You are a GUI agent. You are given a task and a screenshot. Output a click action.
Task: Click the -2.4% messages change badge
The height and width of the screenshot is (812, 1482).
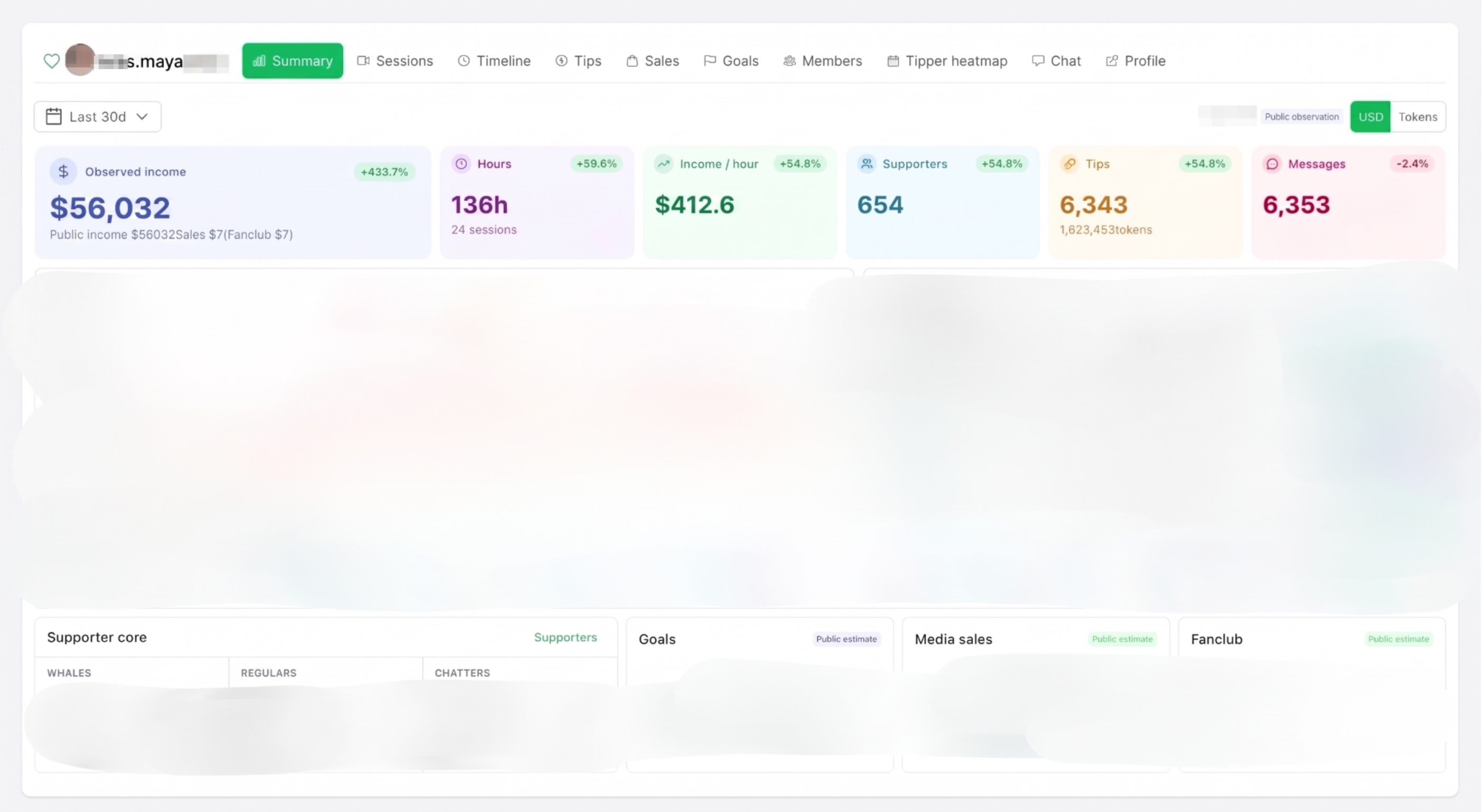point(1412,164)
